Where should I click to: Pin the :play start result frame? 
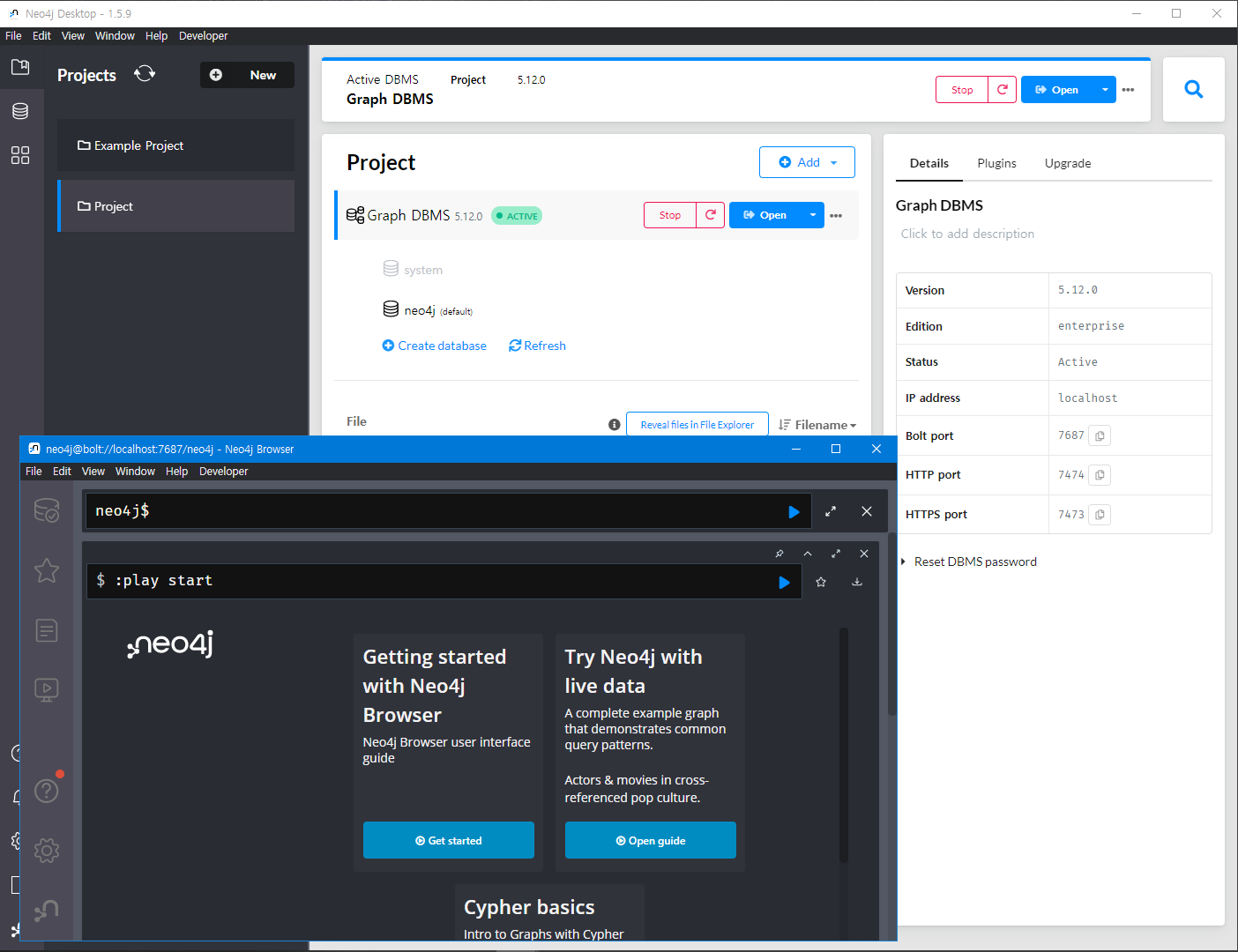pyautogui.click(x=779, y=554)
